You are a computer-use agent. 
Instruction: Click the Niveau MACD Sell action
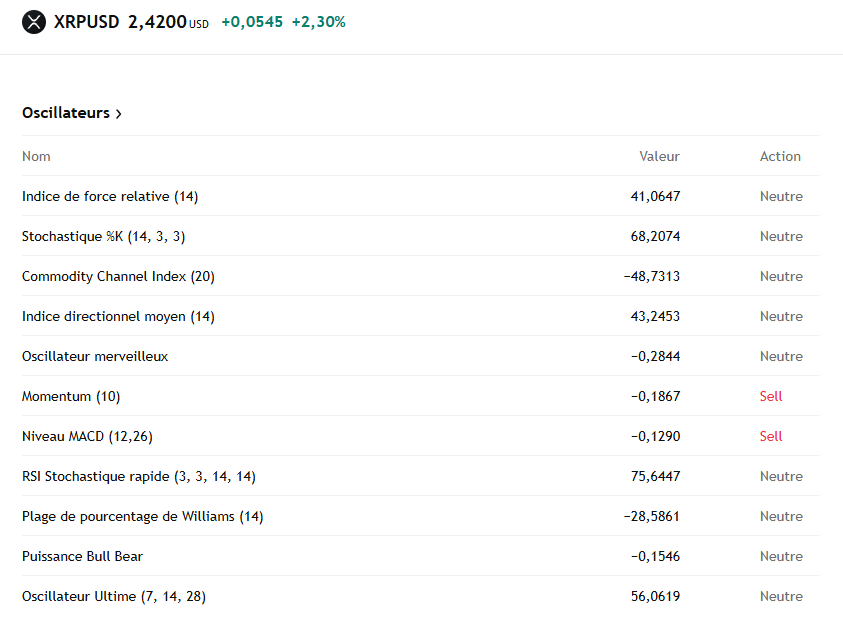(x=770, y=436)
